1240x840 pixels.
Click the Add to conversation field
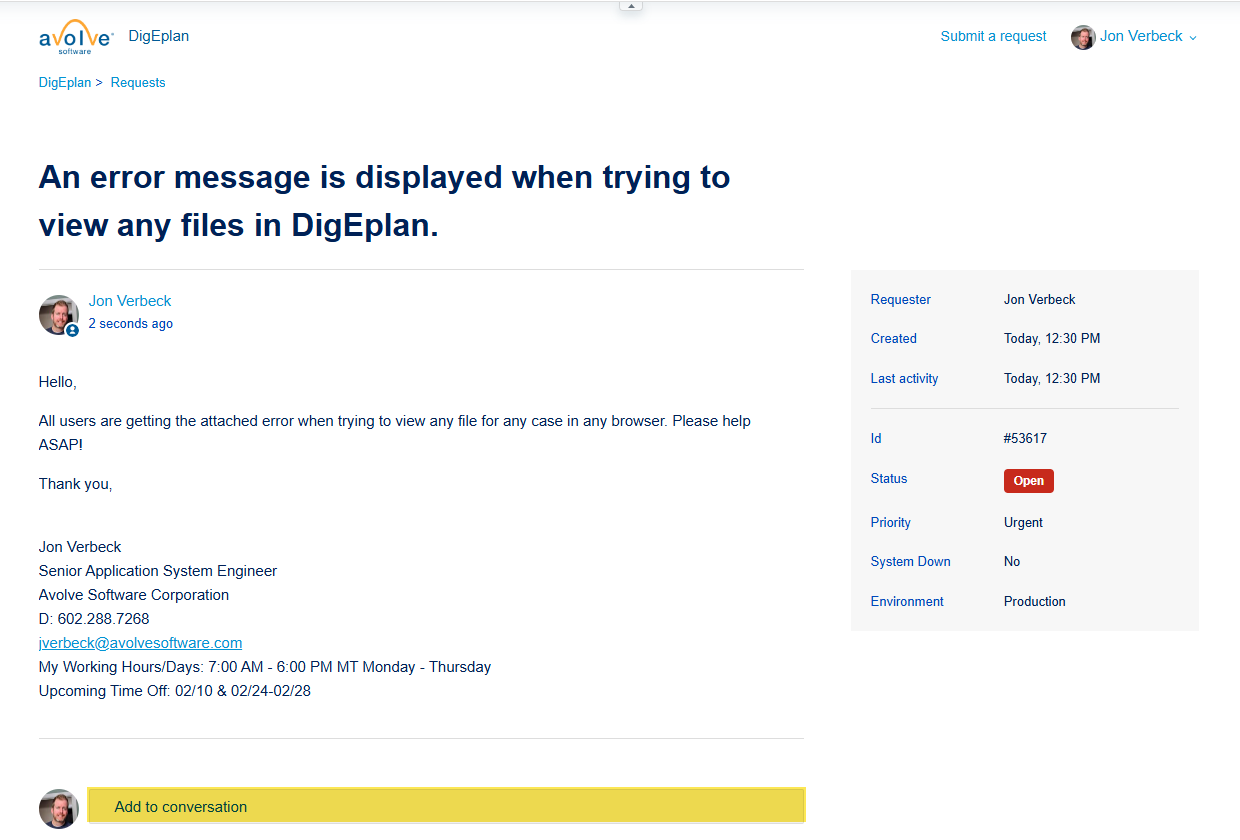[x=446, y=806]
